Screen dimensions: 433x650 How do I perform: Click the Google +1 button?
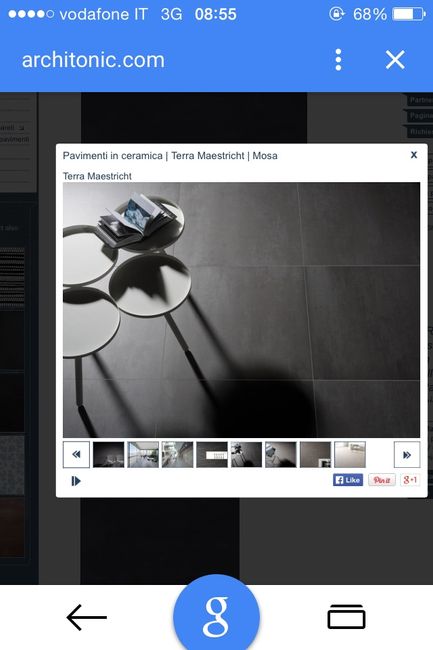pos(410,480)
